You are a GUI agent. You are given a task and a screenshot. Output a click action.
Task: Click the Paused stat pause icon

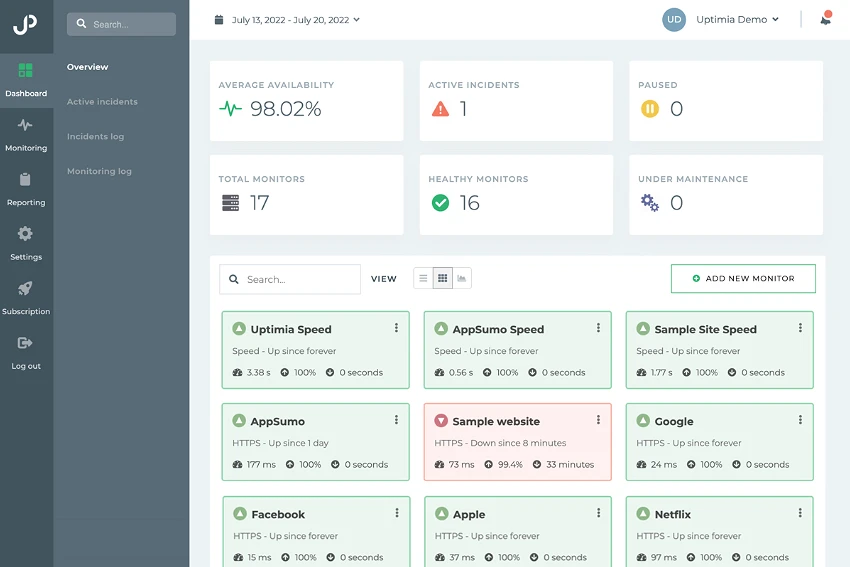(x=649, y=109)
